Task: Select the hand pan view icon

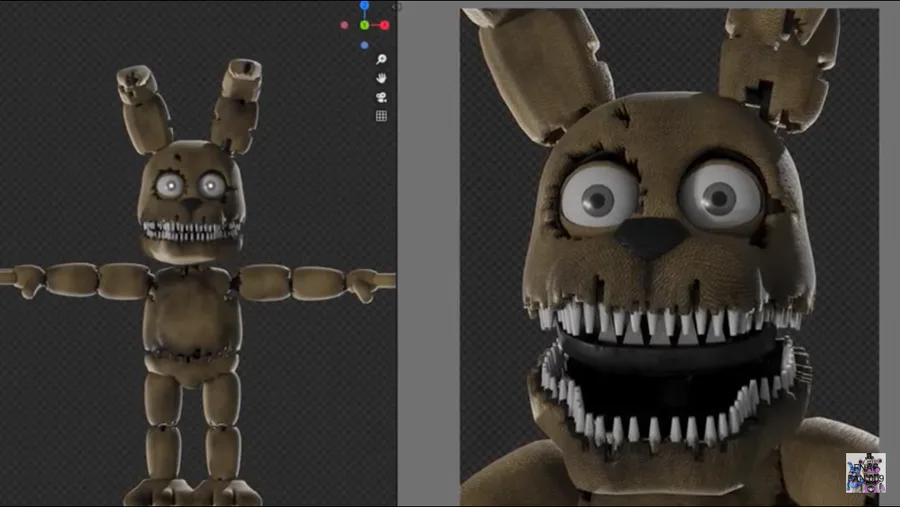Action: pos(381,78)
